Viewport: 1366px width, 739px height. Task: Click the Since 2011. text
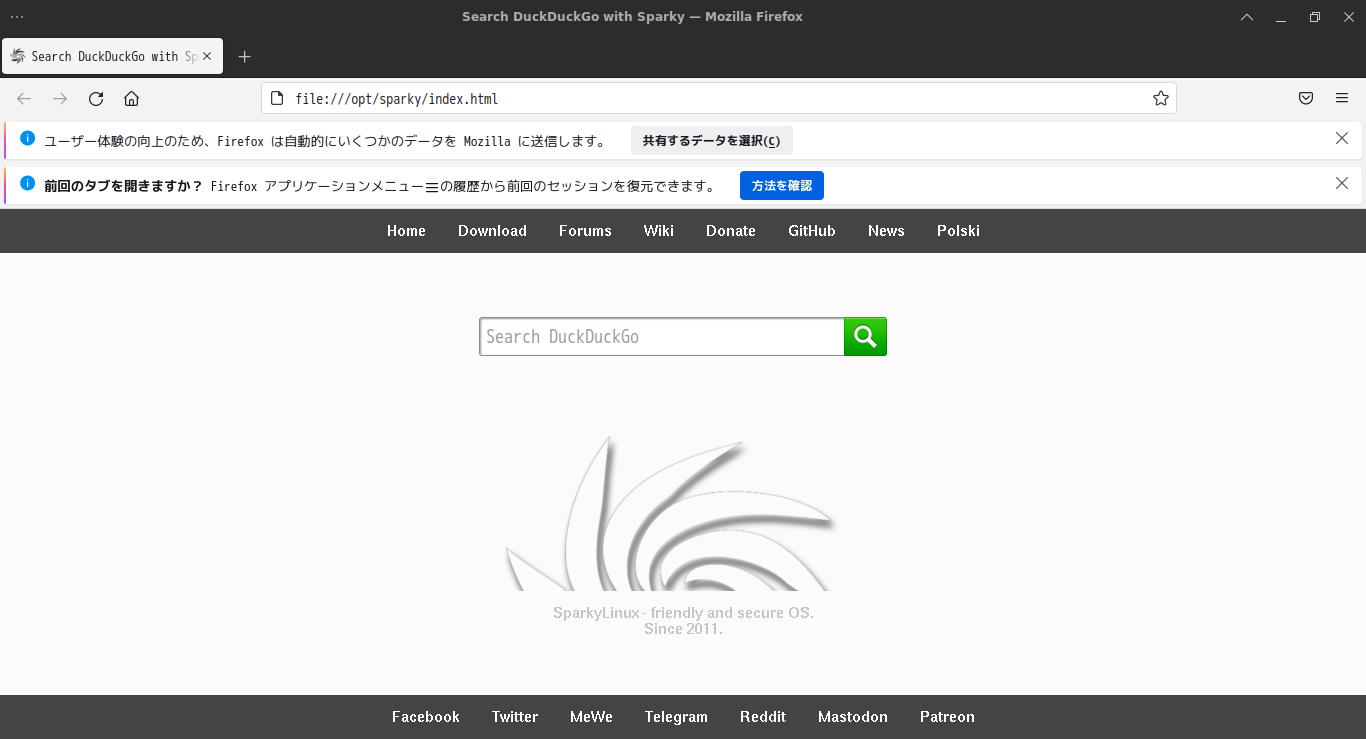[x=683, y=629]
